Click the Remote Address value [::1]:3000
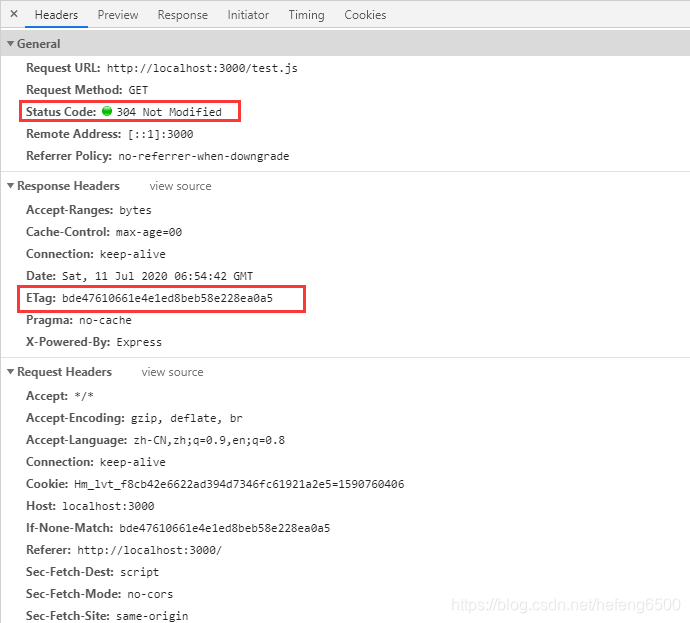The width and height of the screenshot is (690, 623). [x=161, y=134]
